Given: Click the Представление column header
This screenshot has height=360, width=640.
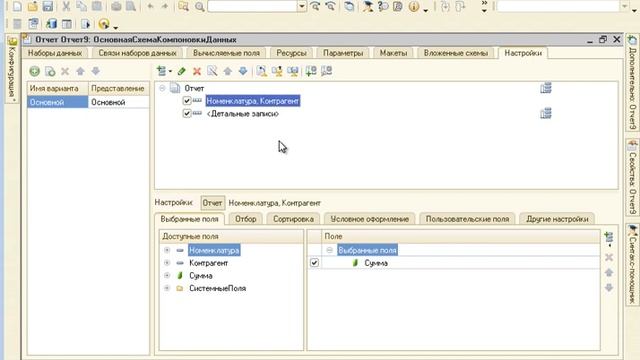Looking at the screenshot, I should (119, 89).
